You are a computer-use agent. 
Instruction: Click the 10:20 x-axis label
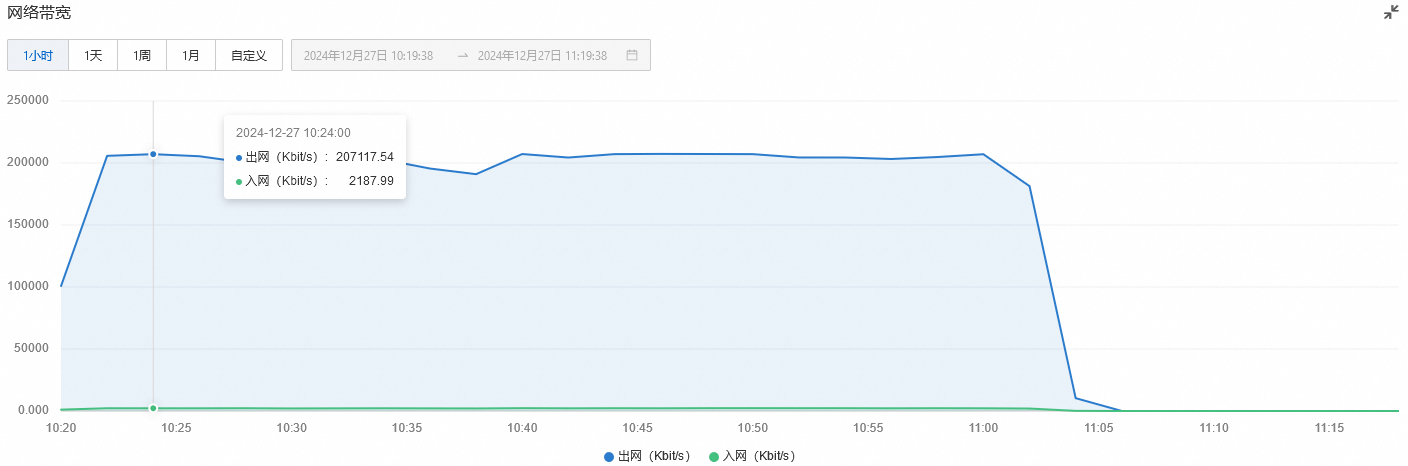click(x=61, y=428)
